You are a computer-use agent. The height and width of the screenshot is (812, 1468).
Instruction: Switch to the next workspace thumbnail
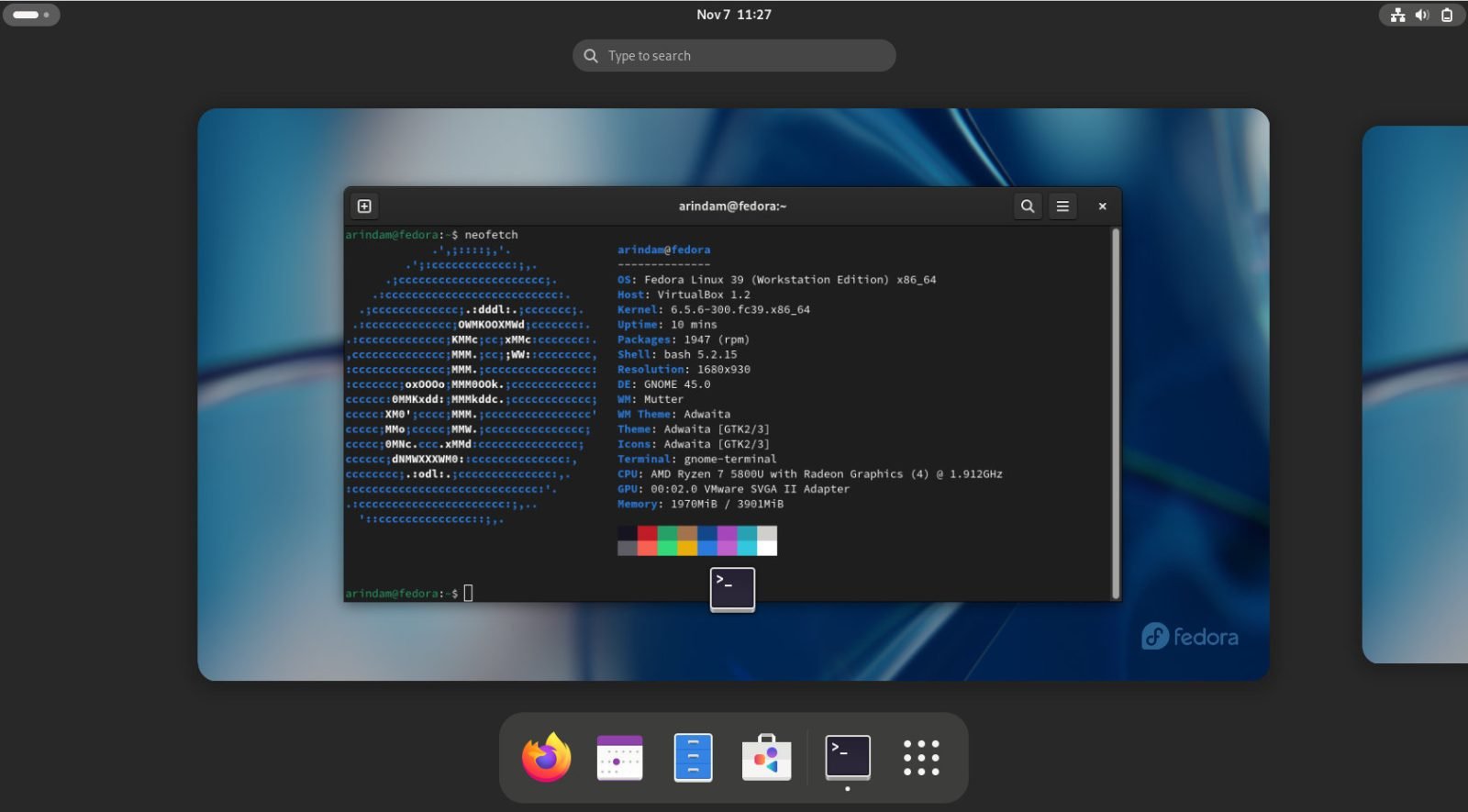click(1415, 395)
